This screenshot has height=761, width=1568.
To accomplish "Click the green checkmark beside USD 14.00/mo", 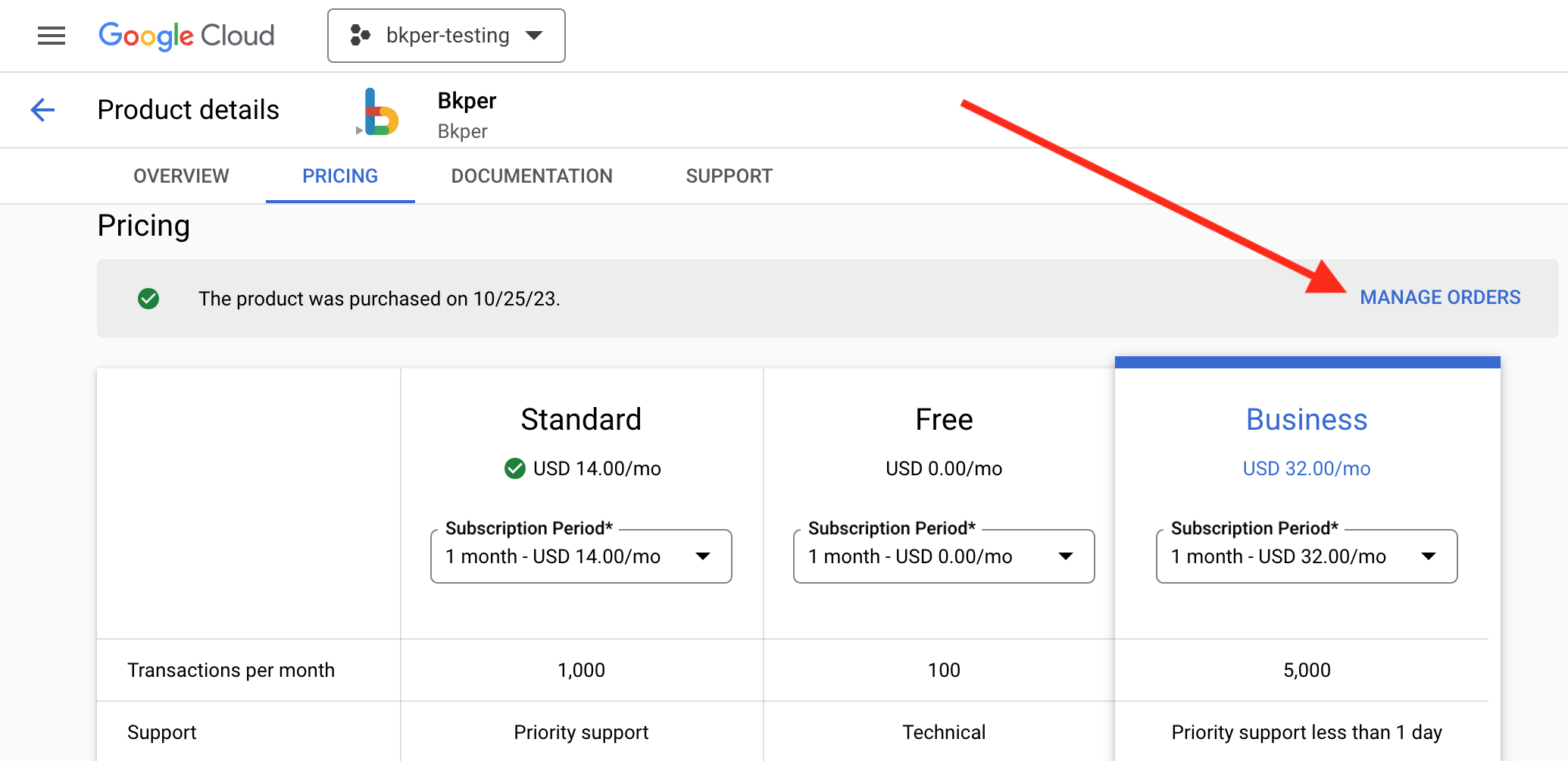I will (x=516, y=468).
